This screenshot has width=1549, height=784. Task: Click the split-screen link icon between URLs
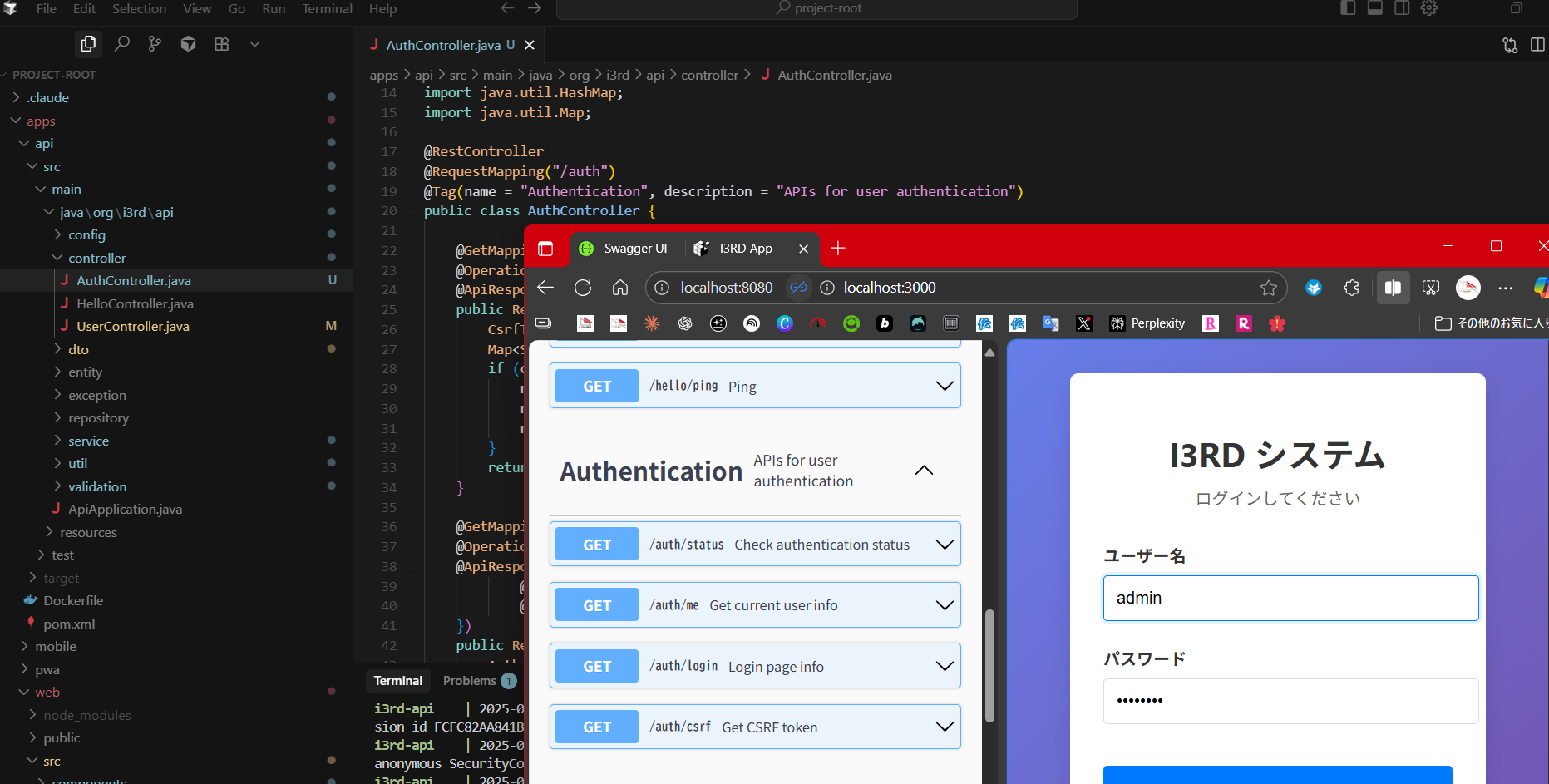coord(798,288)
